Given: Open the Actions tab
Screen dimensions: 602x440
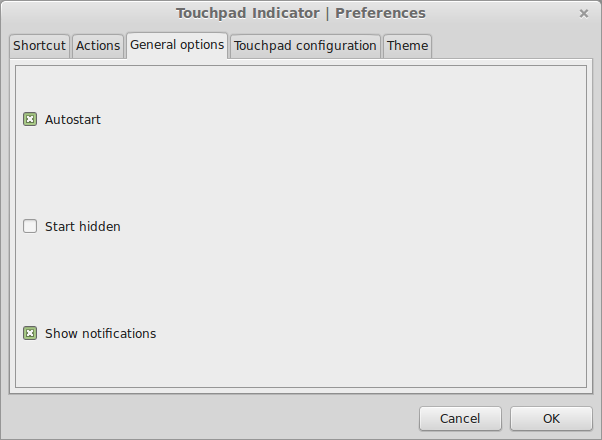Looking at the screenshot, I should pos(98,46).
